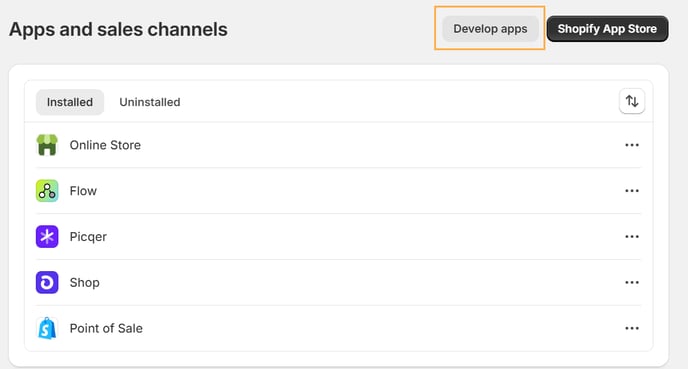Open the sort order arrows button

click(x=632, y=101)
